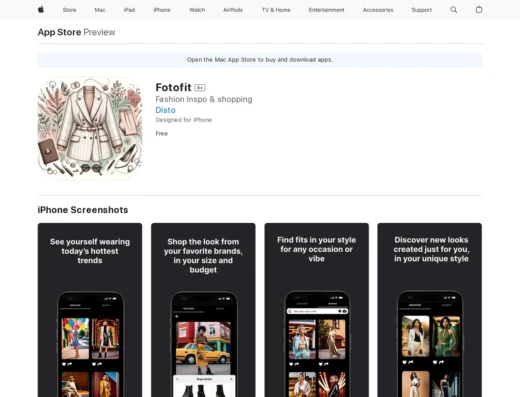The height and width of the screenshot is (397, 520).
Task: Open the See yourself wearing trends screenshot
Action: point(90,310)
